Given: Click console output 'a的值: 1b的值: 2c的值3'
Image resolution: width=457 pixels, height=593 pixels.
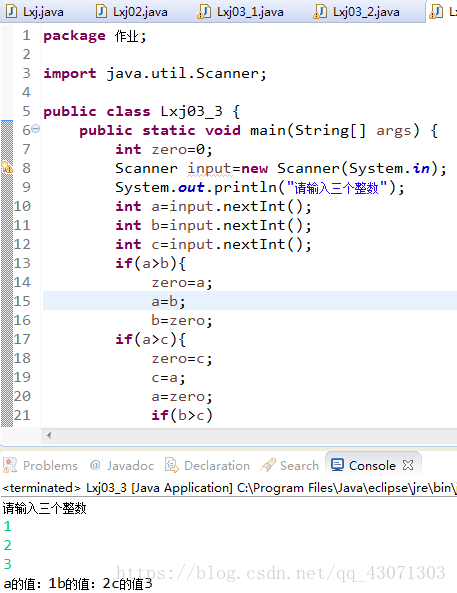Looking at the screenshot, I should click(78, 584).
